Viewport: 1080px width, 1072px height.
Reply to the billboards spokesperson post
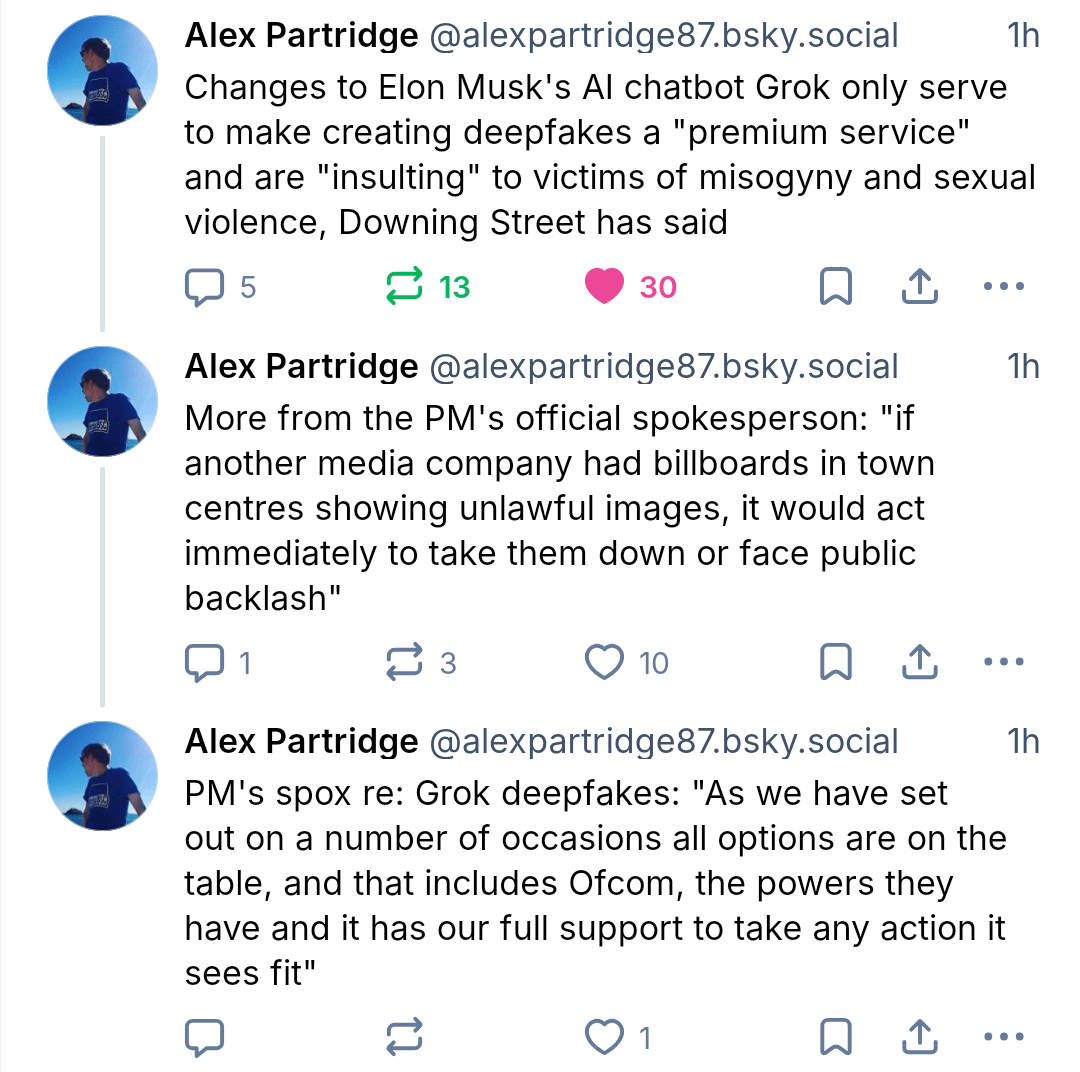[x=205, y=663]
